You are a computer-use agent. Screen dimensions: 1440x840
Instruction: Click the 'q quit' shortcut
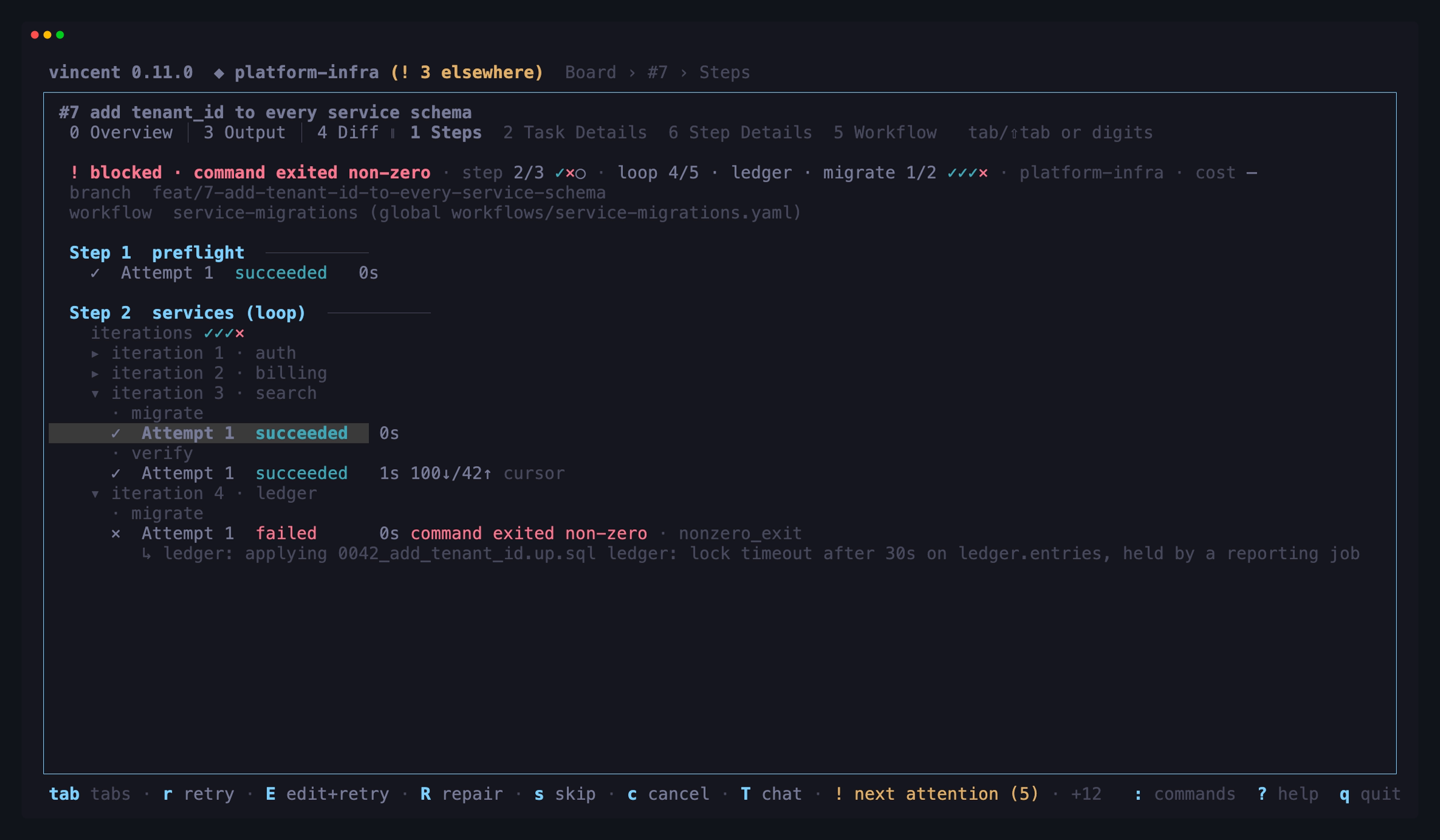point(1370,794)
